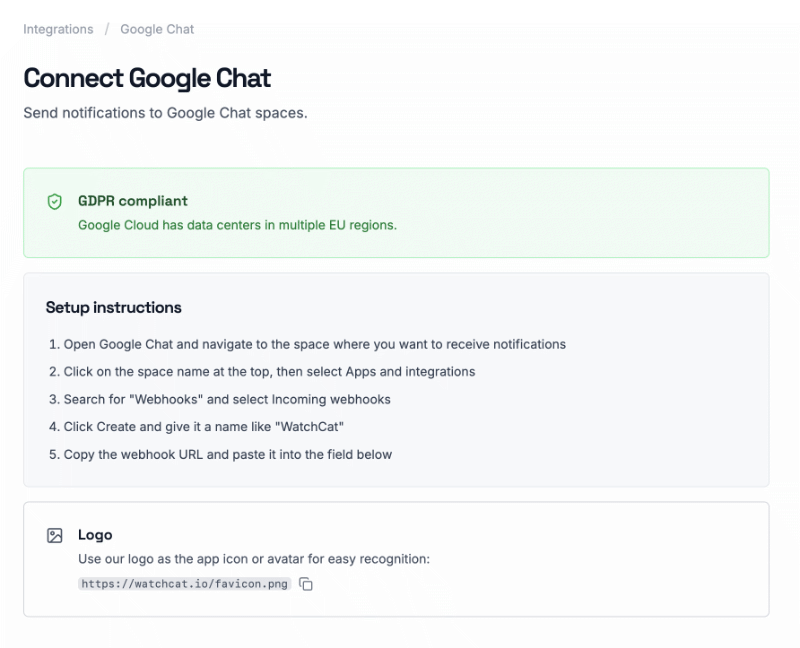800x648 pixels.
Task: Select step 5 about copying webhook URL
Action: coord(220,454)
